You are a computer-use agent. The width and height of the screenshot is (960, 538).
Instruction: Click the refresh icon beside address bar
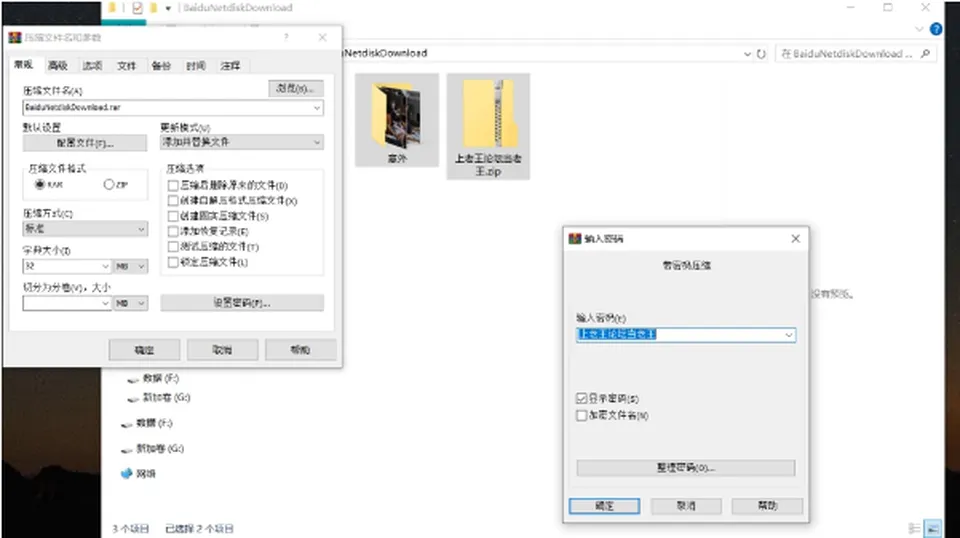[761, 54]
